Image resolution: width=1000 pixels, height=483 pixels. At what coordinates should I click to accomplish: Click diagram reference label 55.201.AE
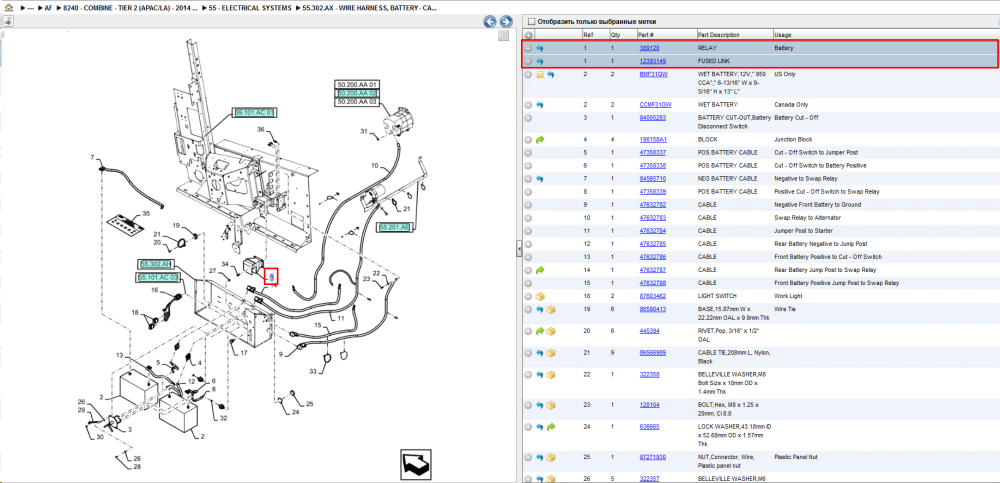coord(395,227)
